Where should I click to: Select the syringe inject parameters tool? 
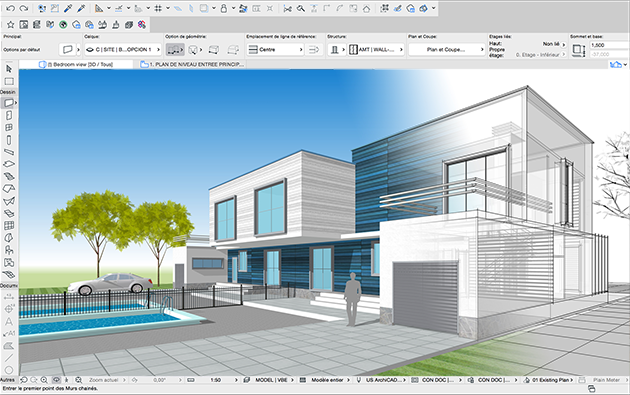(x=81, y=8)
